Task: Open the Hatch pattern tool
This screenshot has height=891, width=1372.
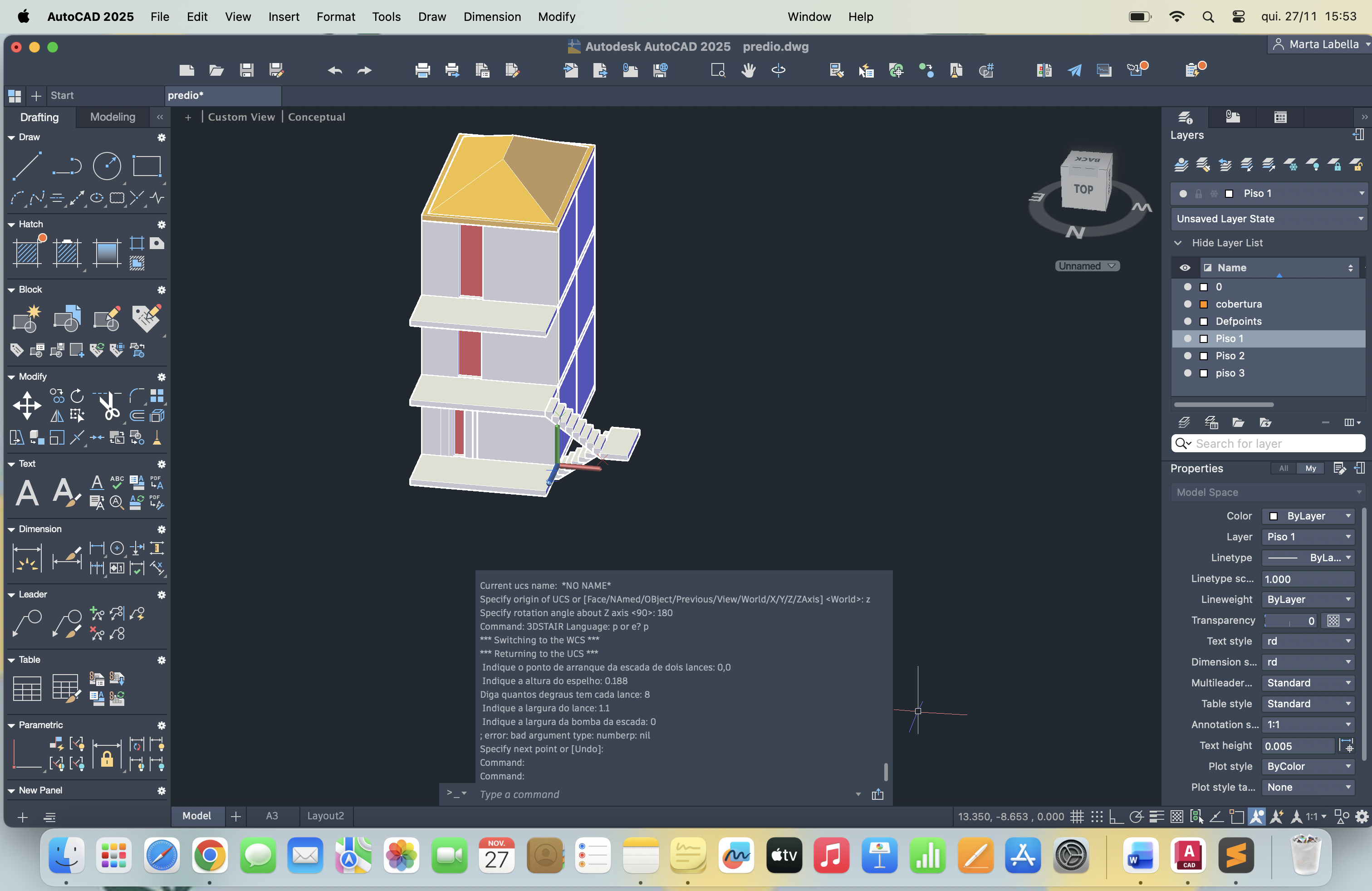Action: click(x=27, y=253)
